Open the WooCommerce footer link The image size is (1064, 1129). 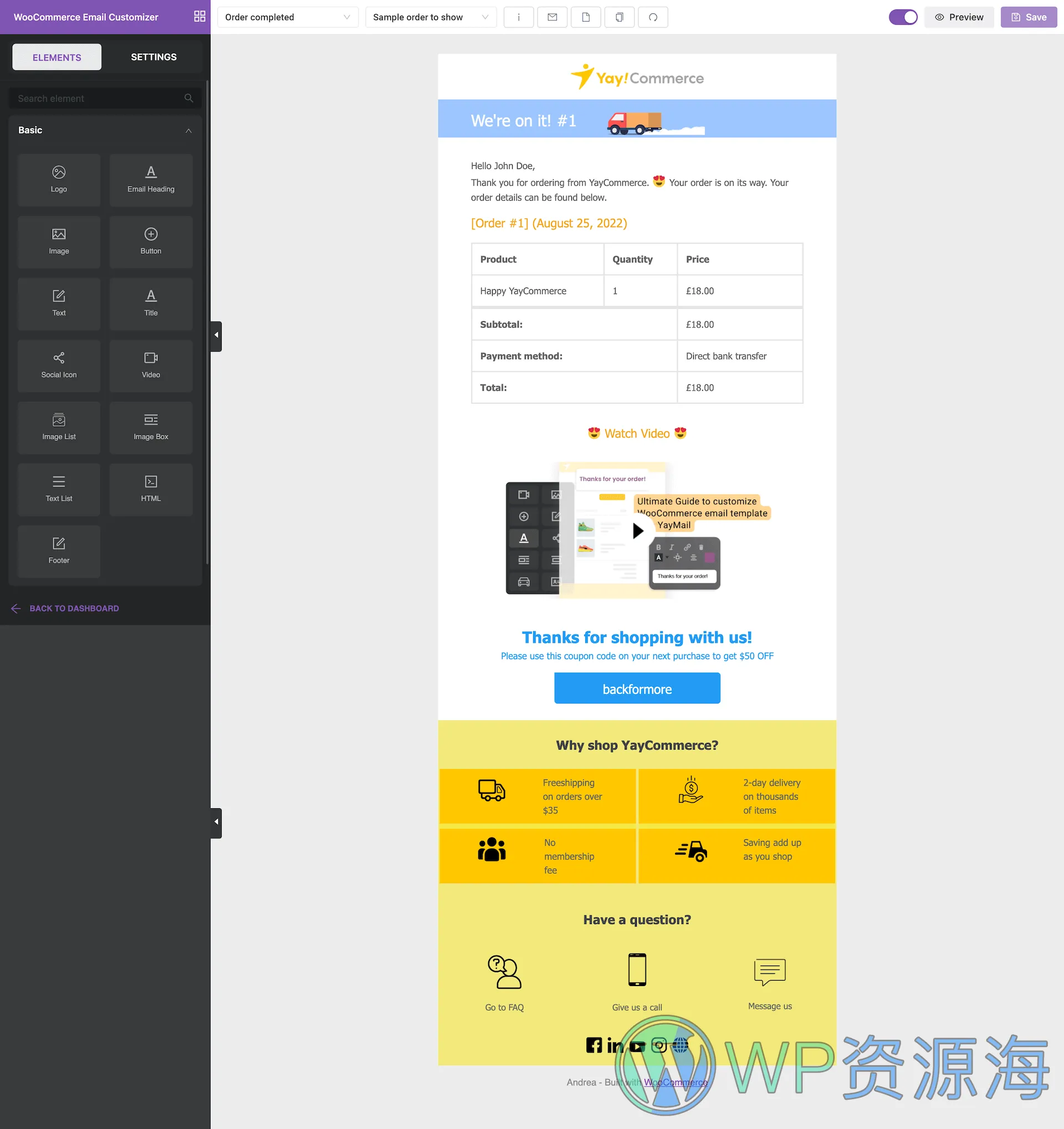tap(676, 1082)
